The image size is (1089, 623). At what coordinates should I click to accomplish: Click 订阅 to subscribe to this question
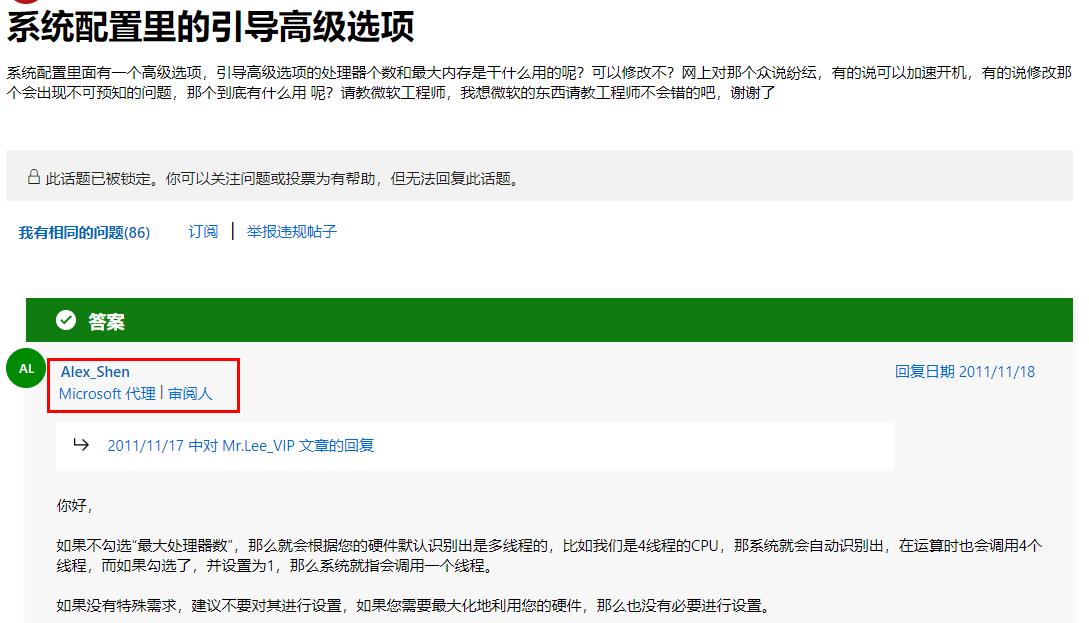(202, 231)
